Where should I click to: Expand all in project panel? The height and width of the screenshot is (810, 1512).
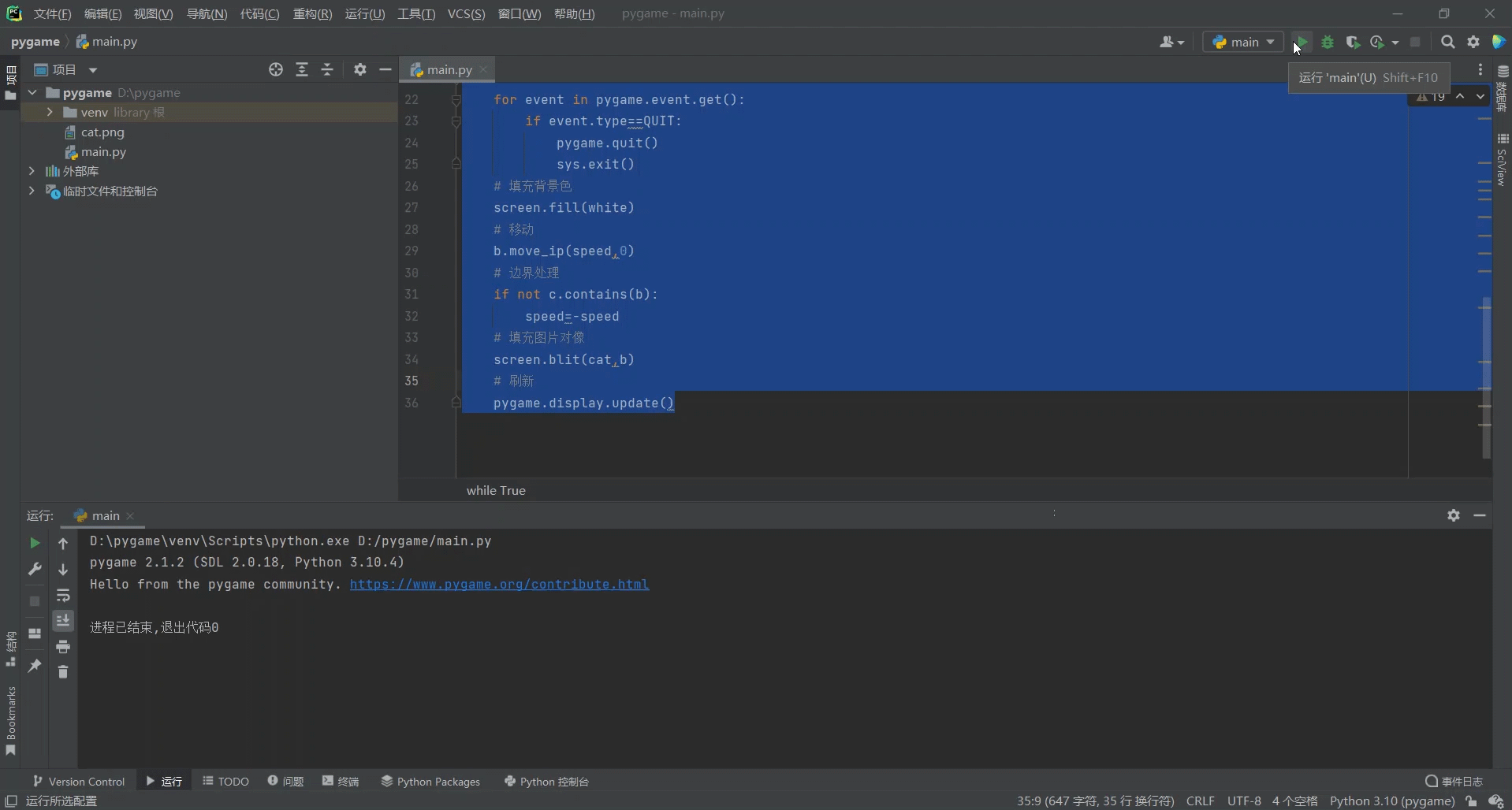302,69
